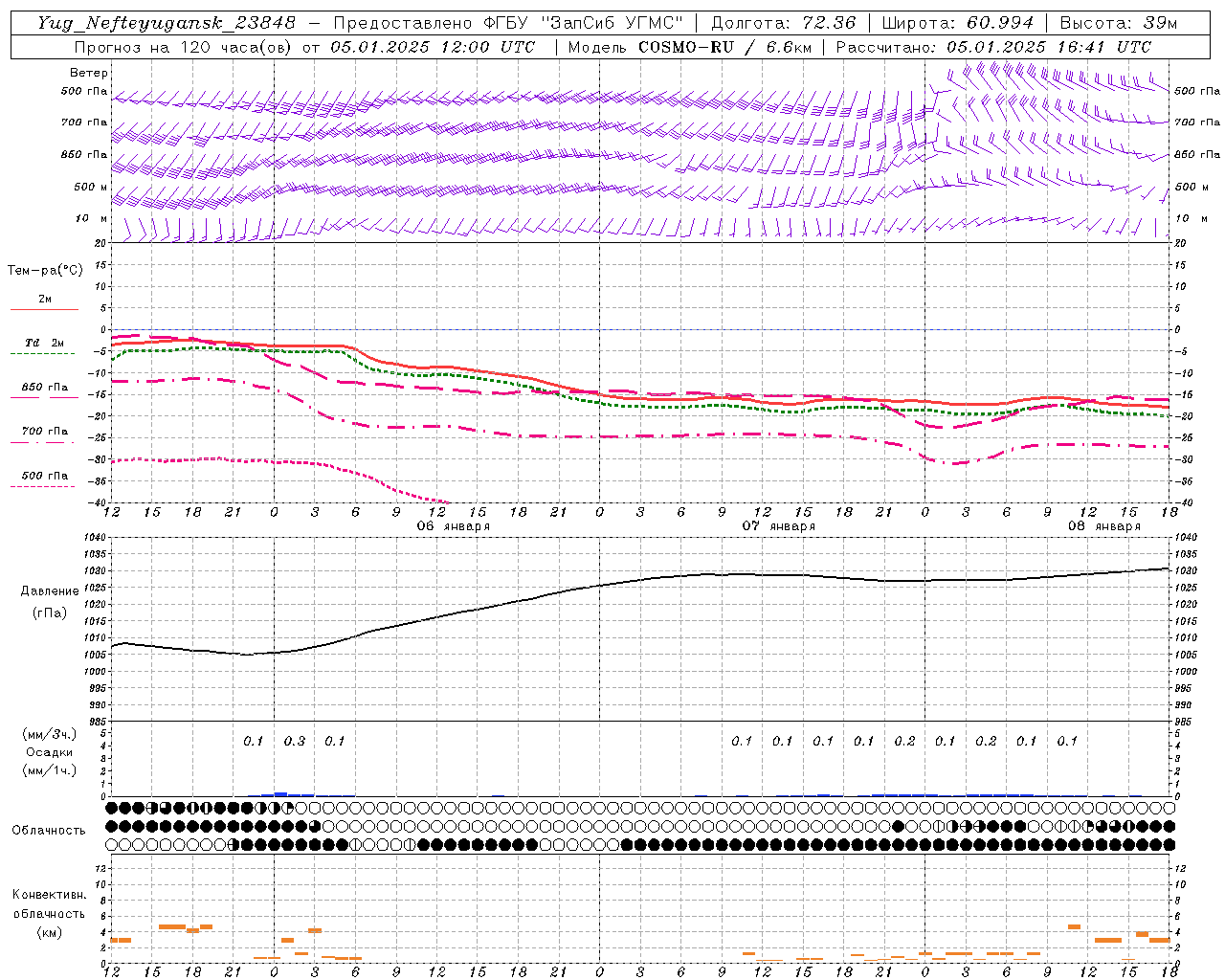Click the 700 гПа temperature legend label
The image size is (1225, 980).
coord(44,431)
